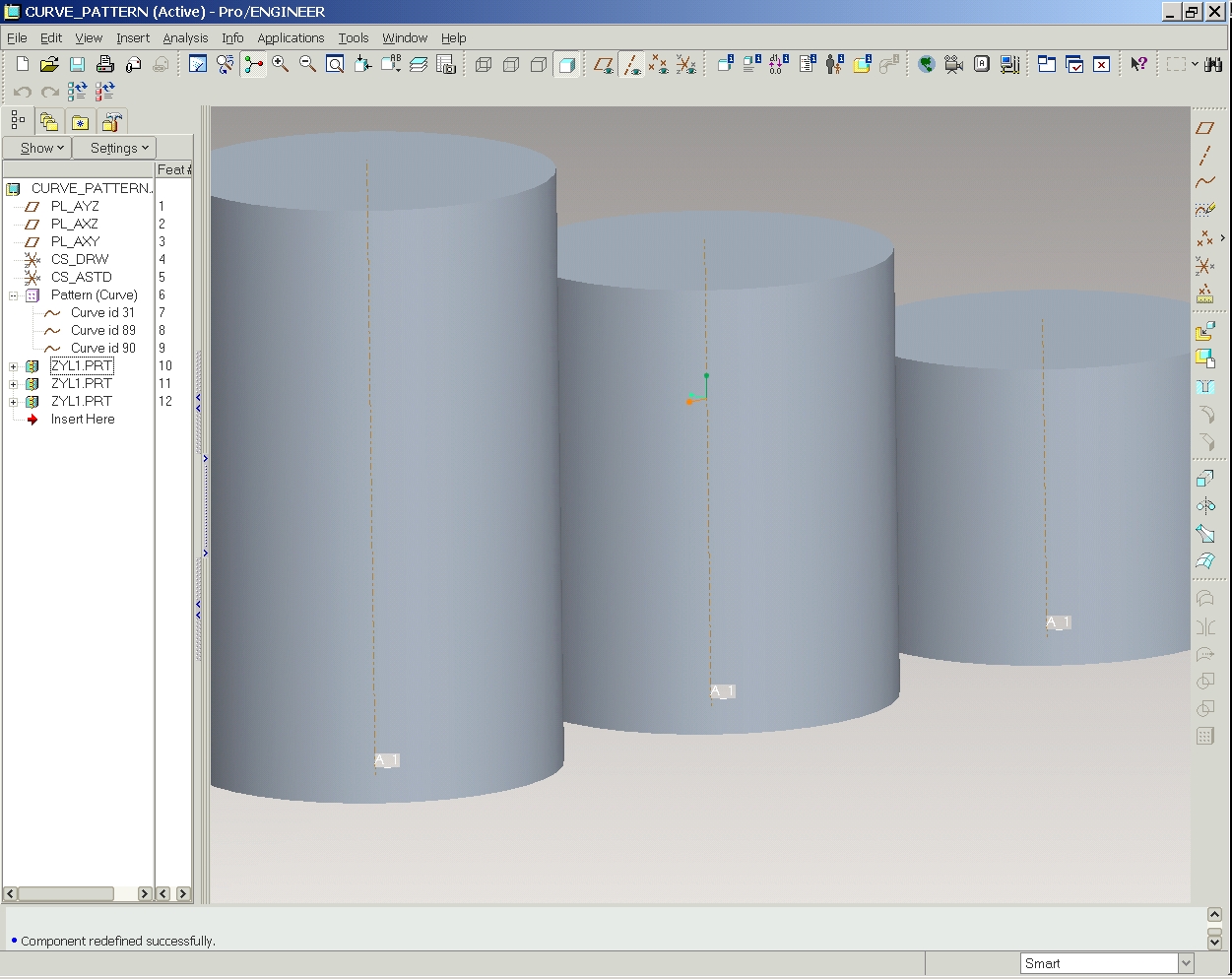This screenshot has height=979, width=1232.
Task: Open the Smart selection filter dropdown
Action: pyautogui.click(x=1186, y=963)
